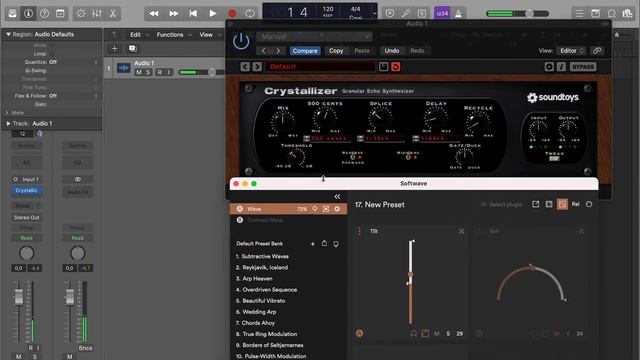Select preset 3. Arp Heaven
Image resolution: width=640 pixels, height=360 pixels.
(x=254, y=278)
